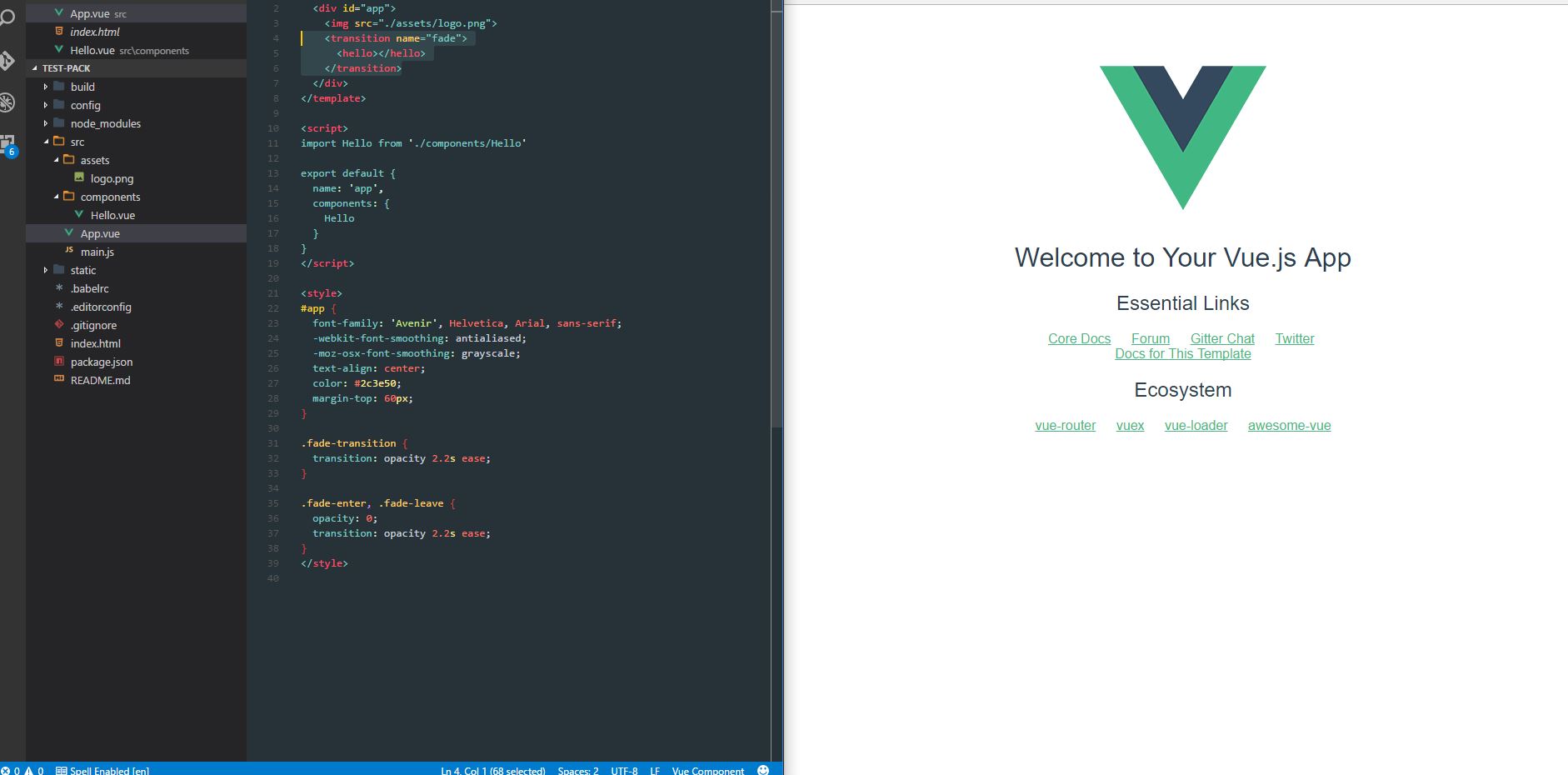
Task: Open the Forum link
Action: (x=1151, y=338)
